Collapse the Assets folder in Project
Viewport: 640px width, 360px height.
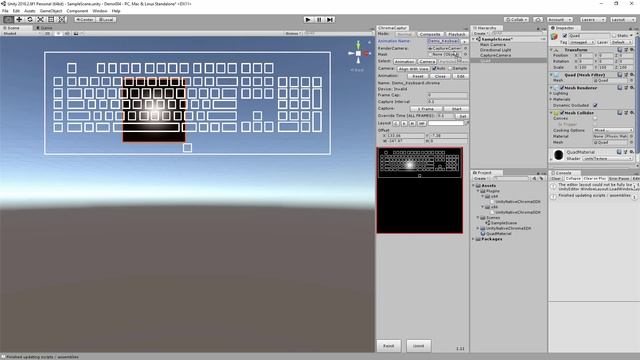(474, 186)
